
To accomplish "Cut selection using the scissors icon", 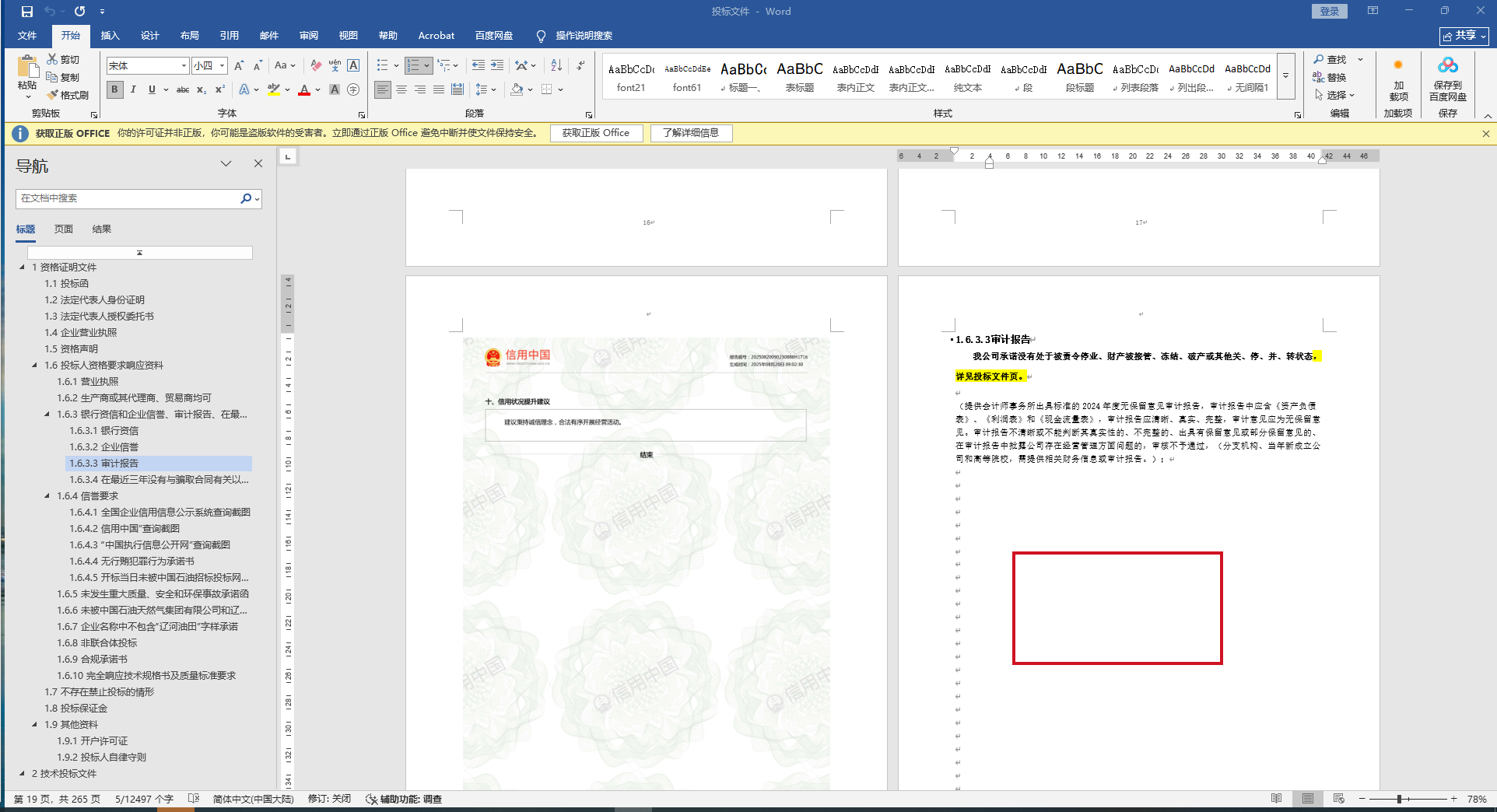I will point(63,60).
